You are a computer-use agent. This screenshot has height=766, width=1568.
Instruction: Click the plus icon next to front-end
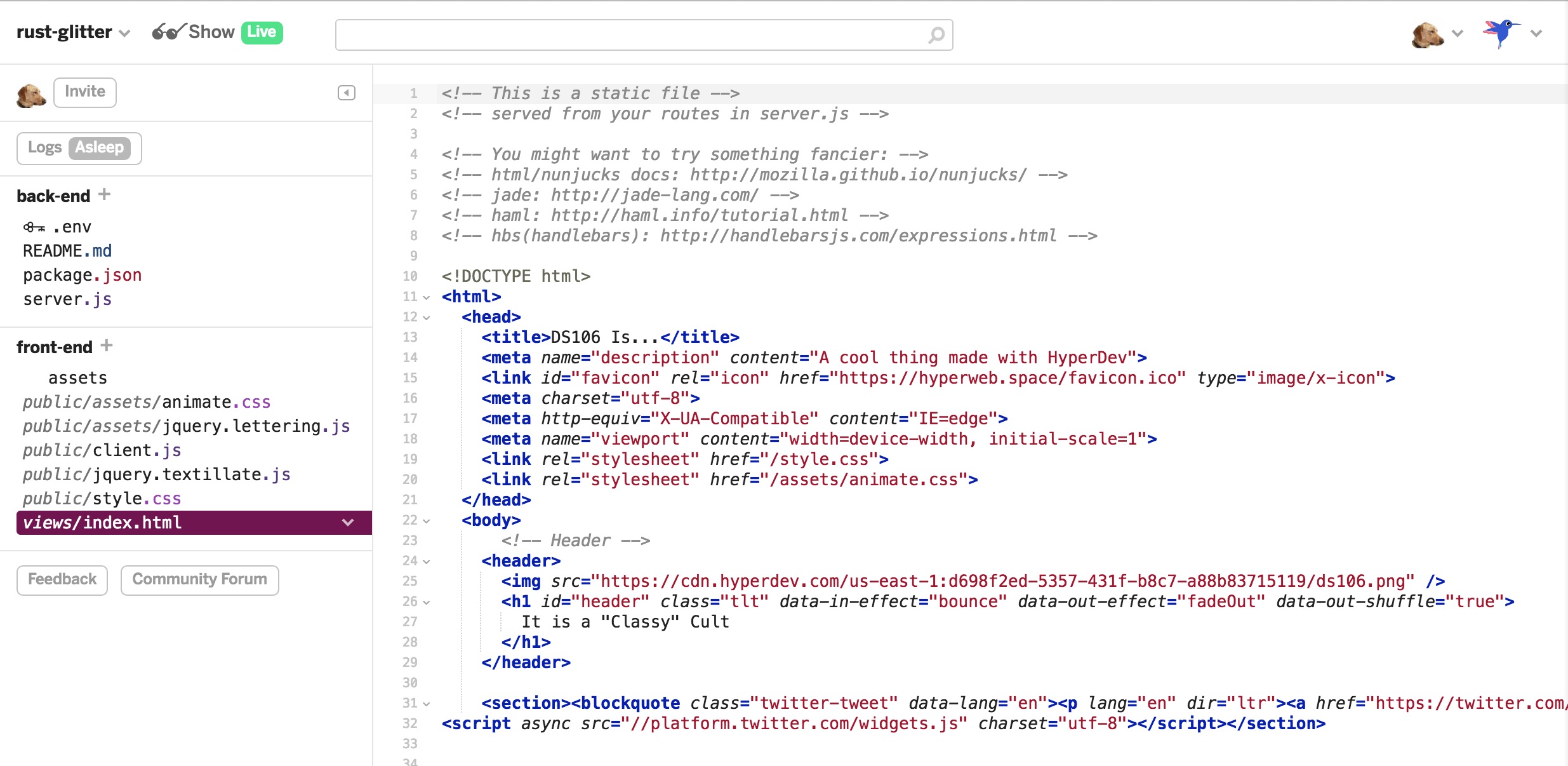click(107, 346)
